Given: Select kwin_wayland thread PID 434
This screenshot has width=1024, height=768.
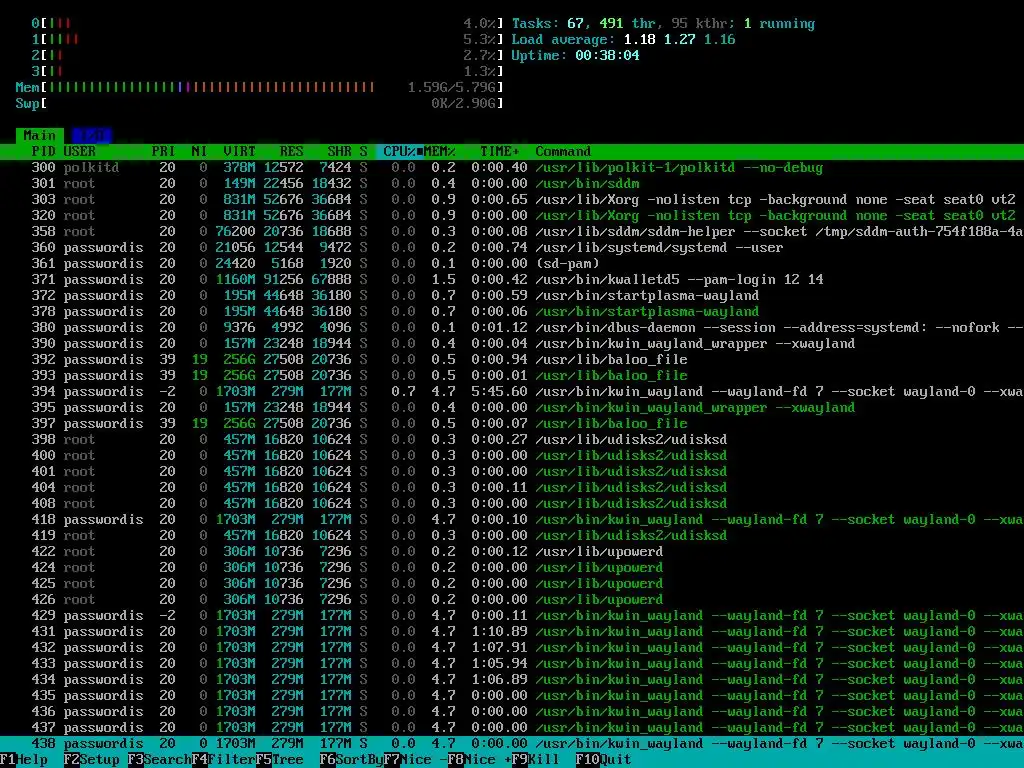Looking at the screenshot, I should pos(512,680).
